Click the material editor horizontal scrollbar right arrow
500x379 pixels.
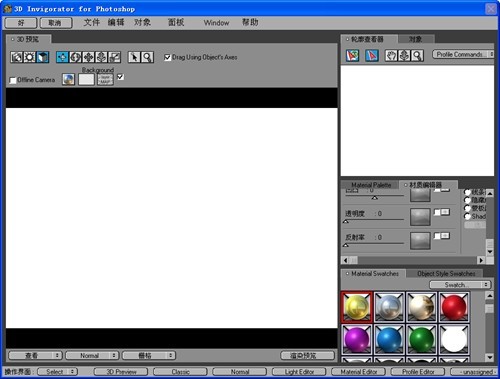[481, 260]
